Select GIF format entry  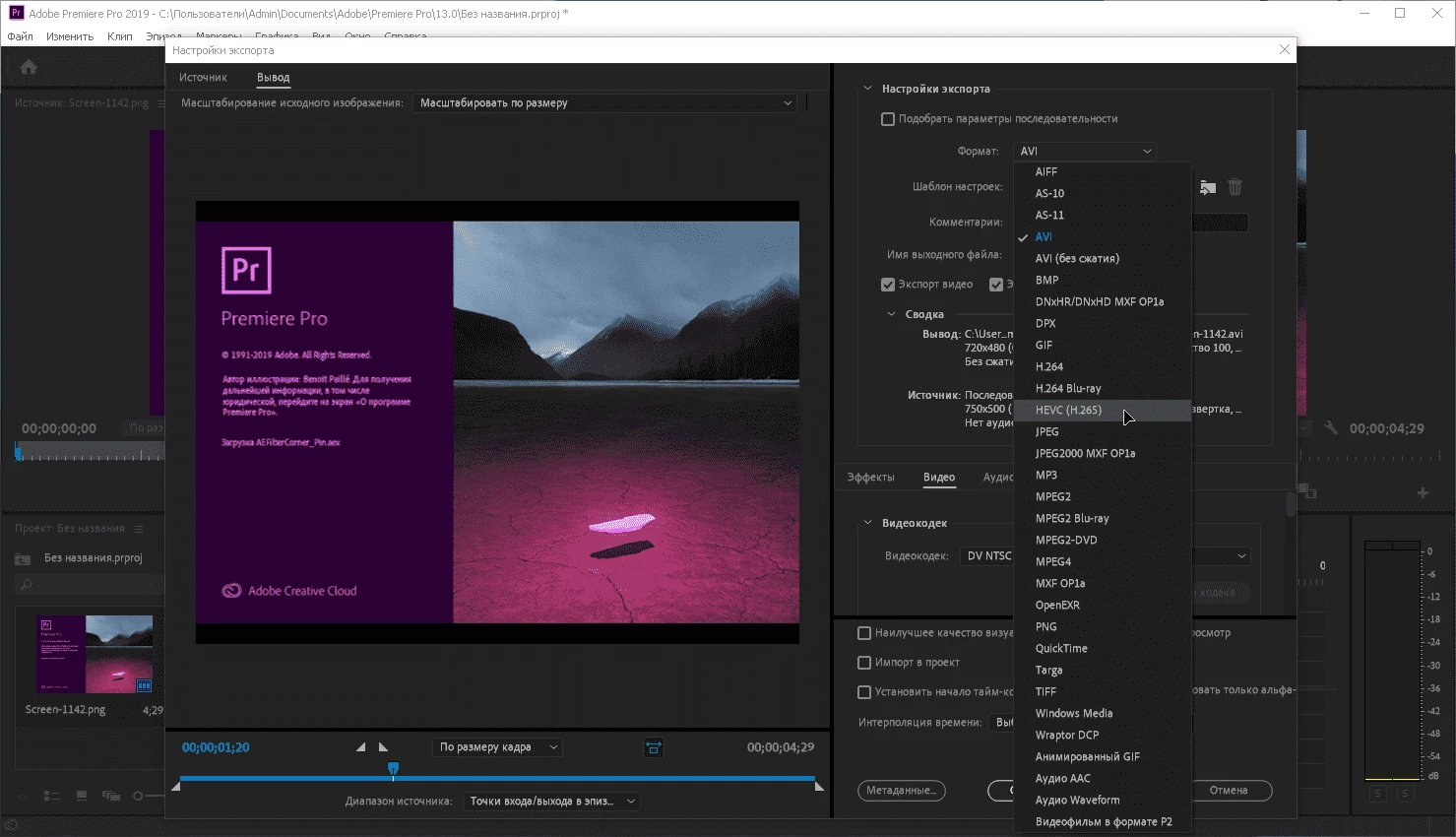1103,345
